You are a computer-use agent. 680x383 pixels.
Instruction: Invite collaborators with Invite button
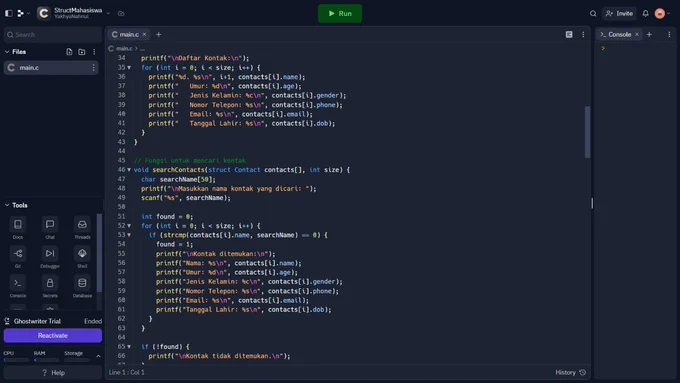pyautogui.click(x=619, y=13)
